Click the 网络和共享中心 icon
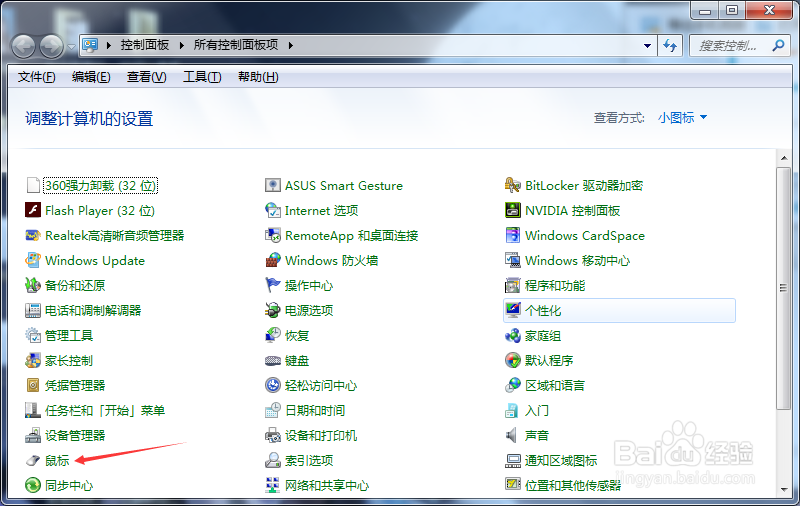The image size is (800, 506). pos(273,485)
